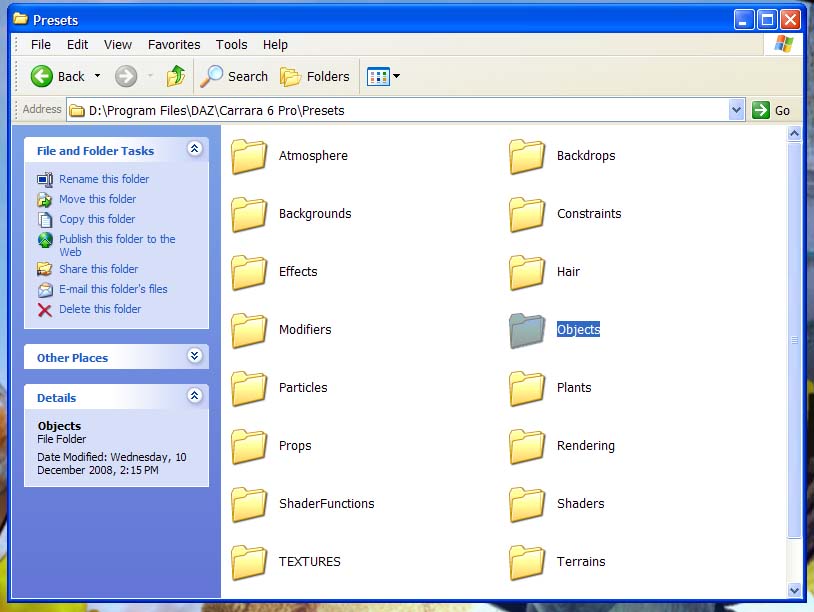Image resolution: width=814 pixels, height=612 pixels.
Task: Select the Atmosphere folder icon
Action: click(249, 156)
